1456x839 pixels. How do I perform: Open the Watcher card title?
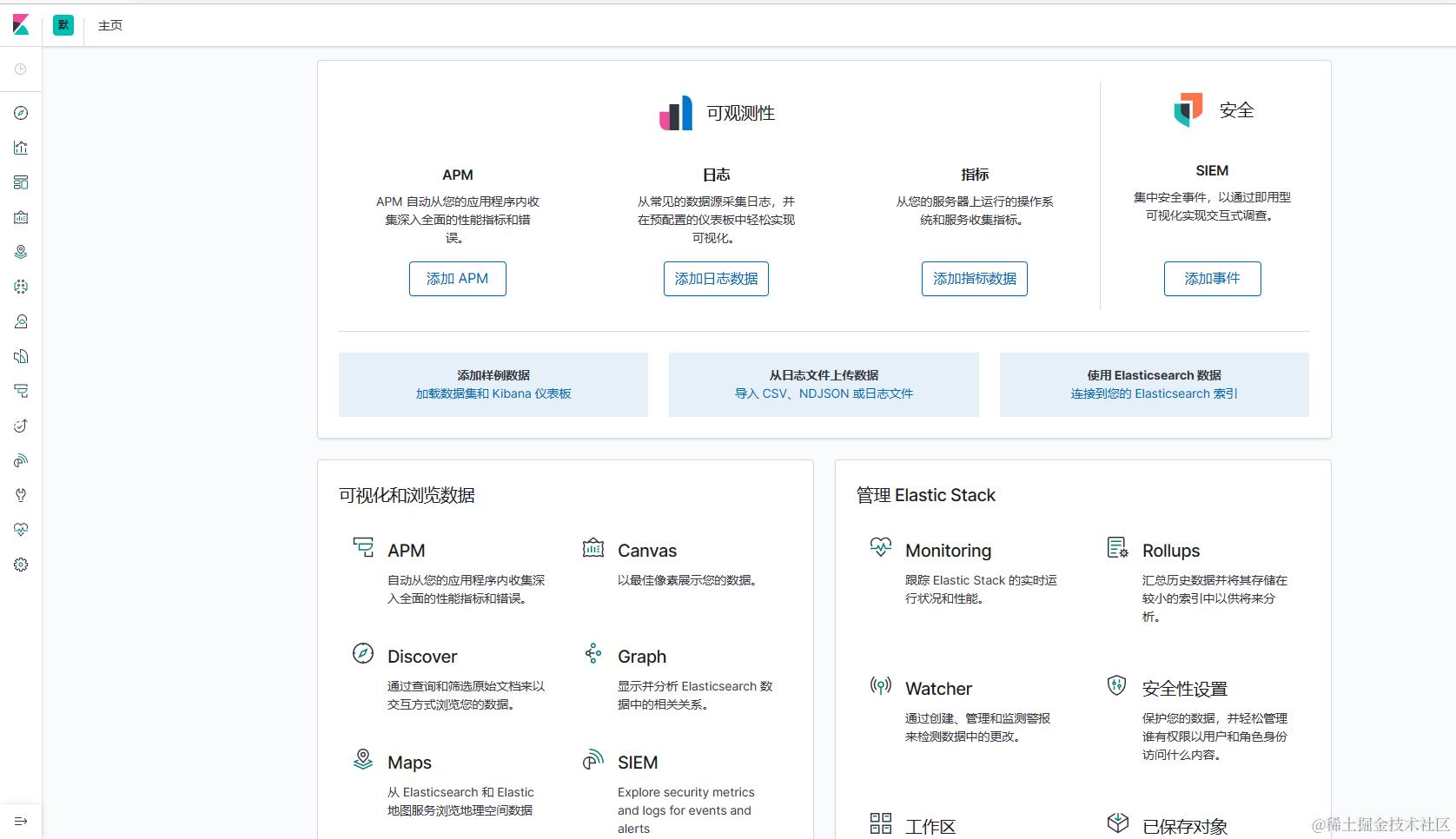click(x=938, y=689)
